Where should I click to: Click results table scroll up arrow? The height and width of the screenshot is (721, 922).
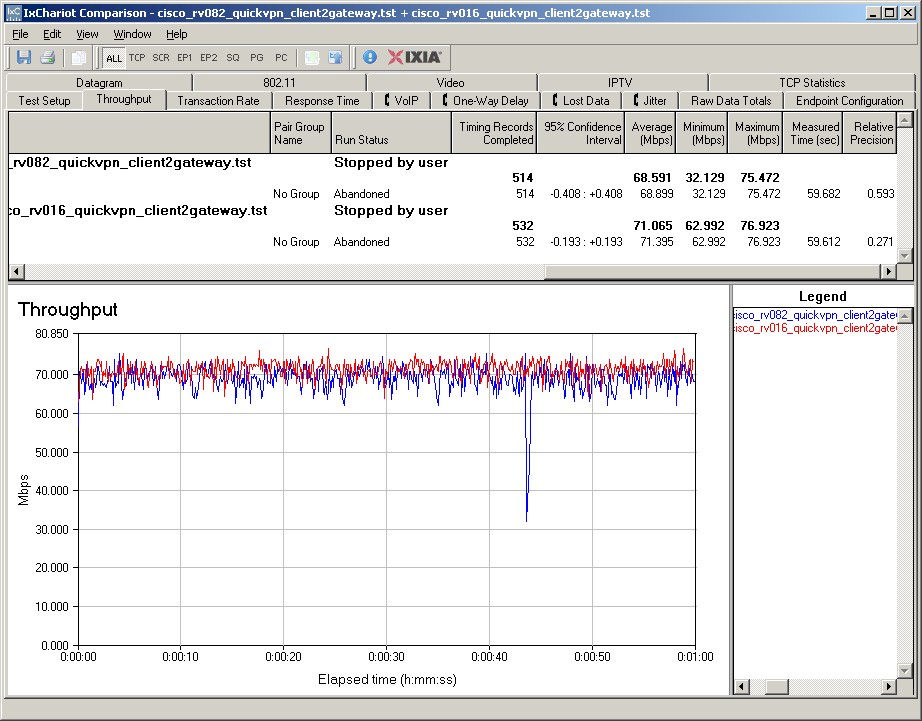coord(905,120)
